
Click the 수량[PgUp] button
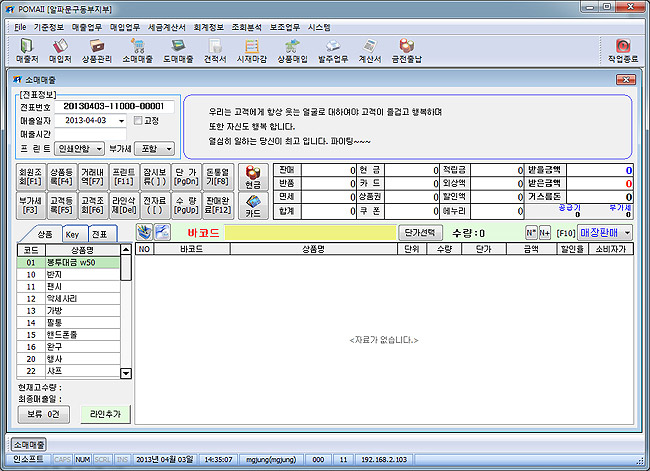point(186,206)
